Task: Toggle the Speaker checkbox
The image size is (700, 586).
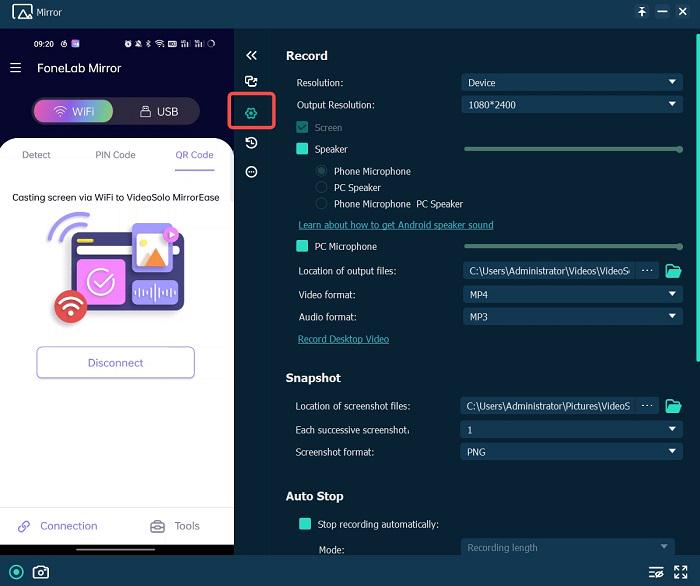Action: click(302, 149)
